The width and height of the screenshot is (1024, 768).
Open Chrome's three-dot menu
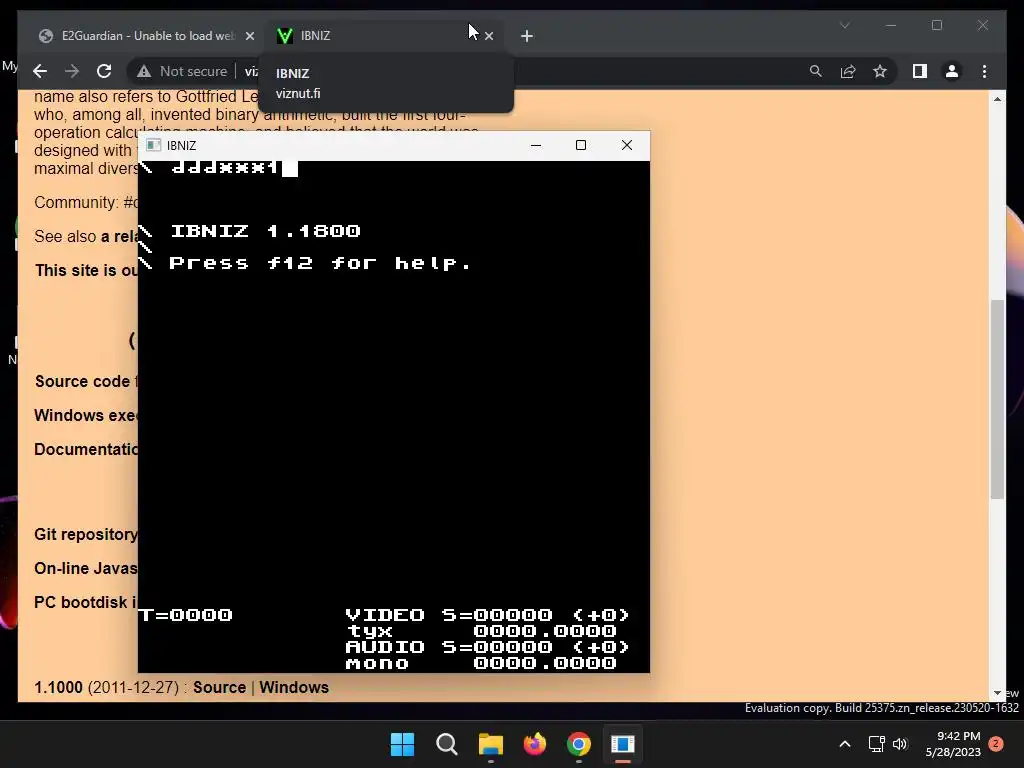coord(984,71)
